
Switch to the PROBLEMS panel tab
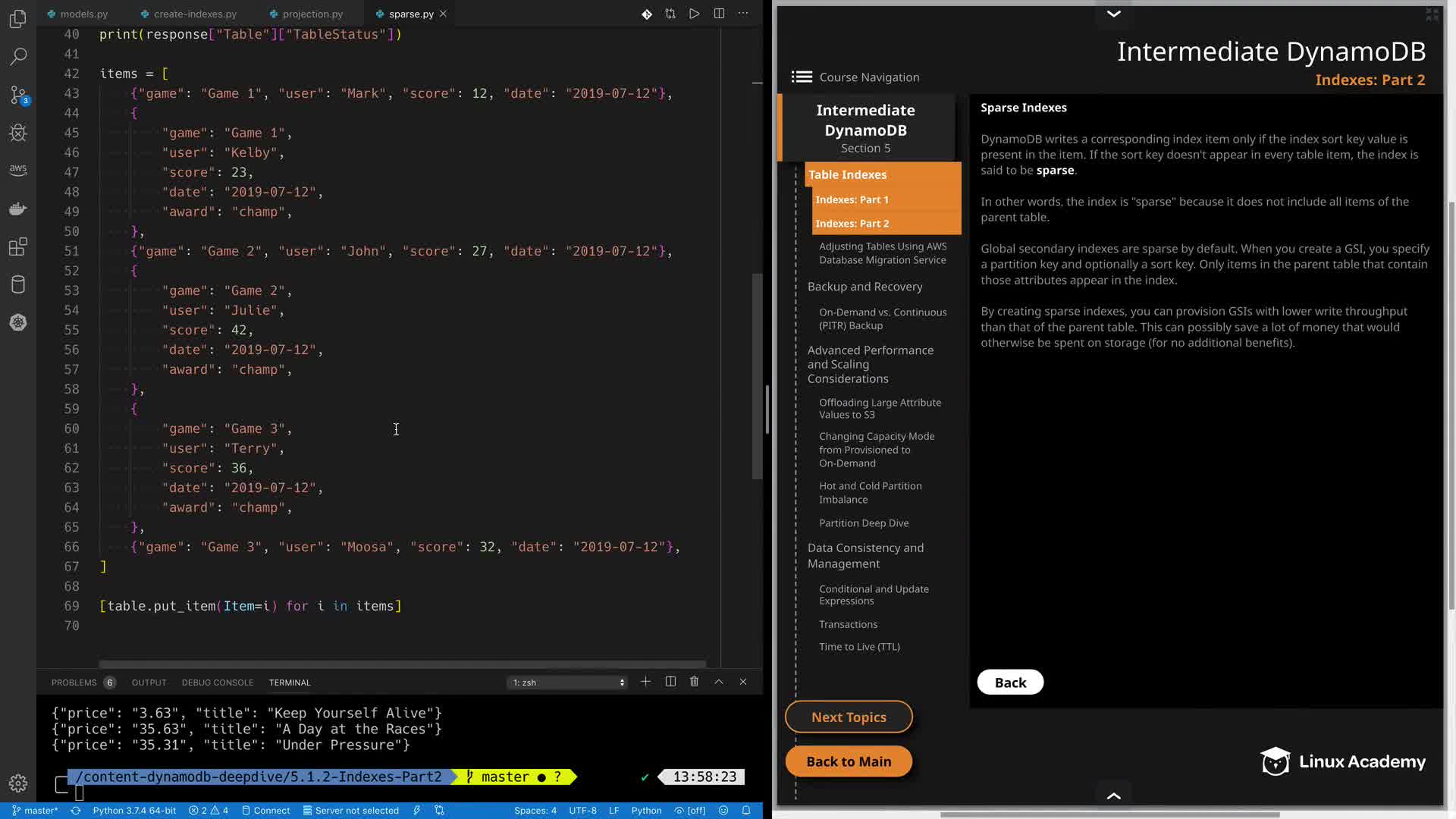tap(74, 682)
